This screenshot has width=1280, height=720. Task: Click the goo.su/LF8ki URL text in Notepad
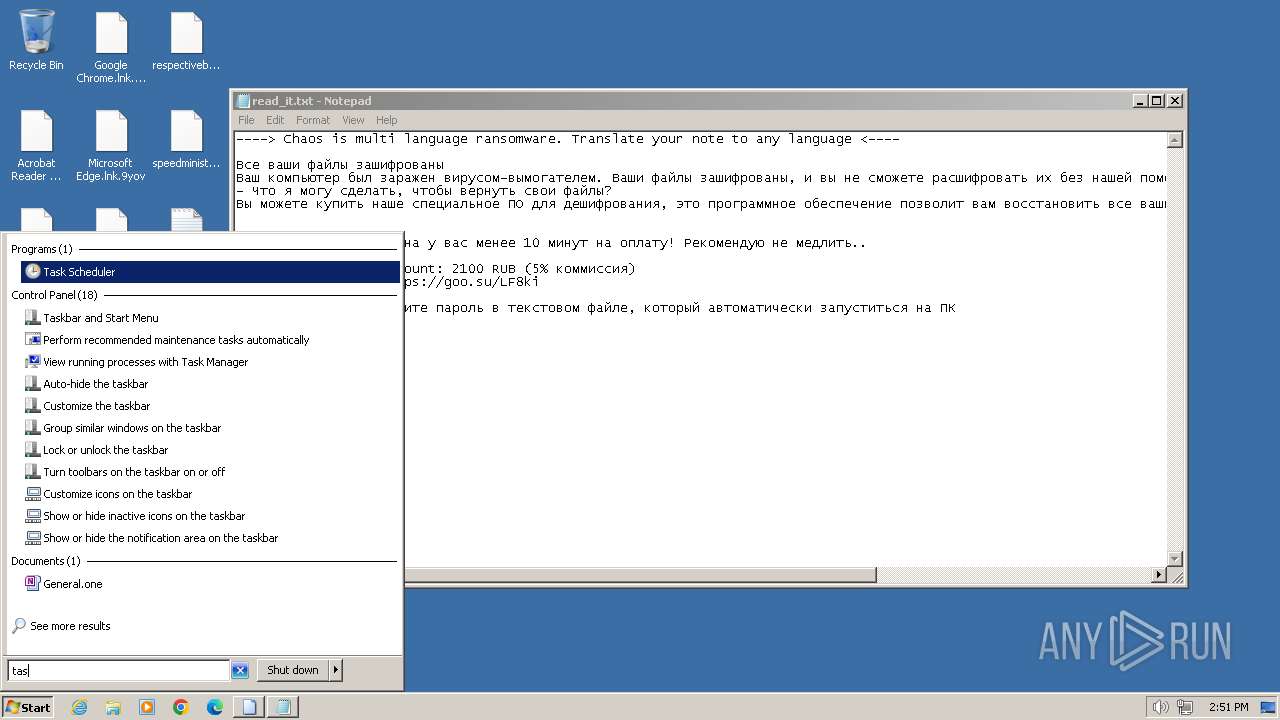click(x=471, y=282)
